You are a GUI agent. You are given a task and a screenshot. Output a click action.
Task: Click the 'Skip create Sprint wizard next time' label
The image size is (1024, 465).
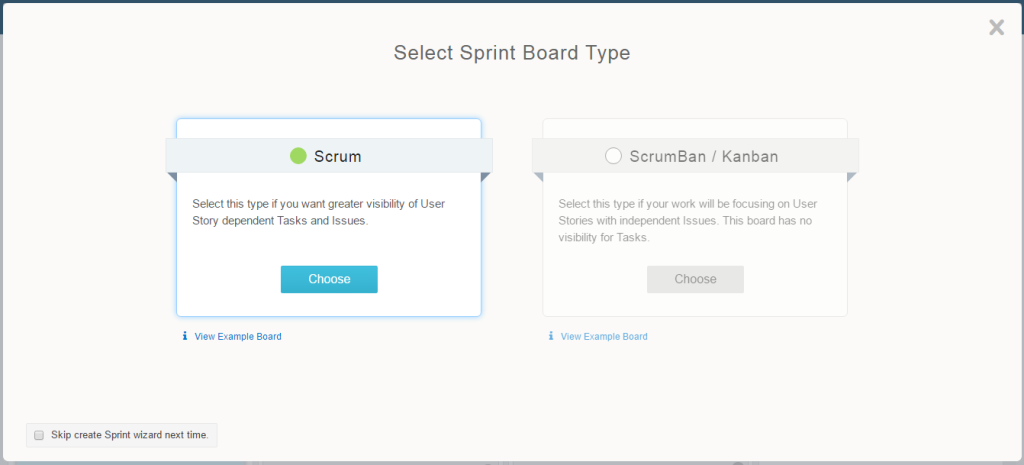[x=129, y=435]
